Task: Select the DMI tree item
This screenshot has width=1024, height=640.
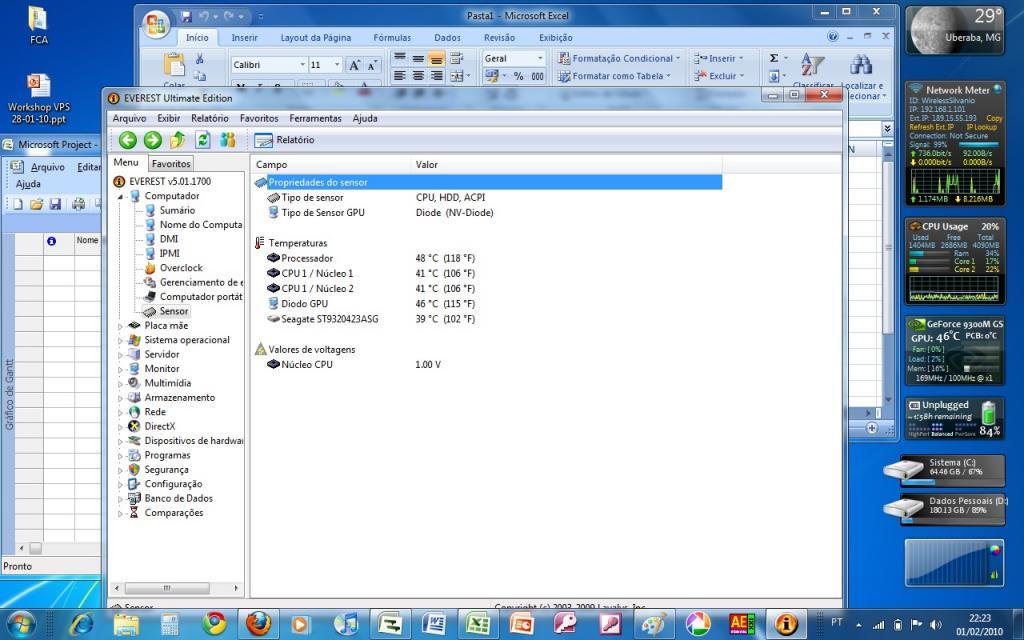Action: tap(168, 239)
